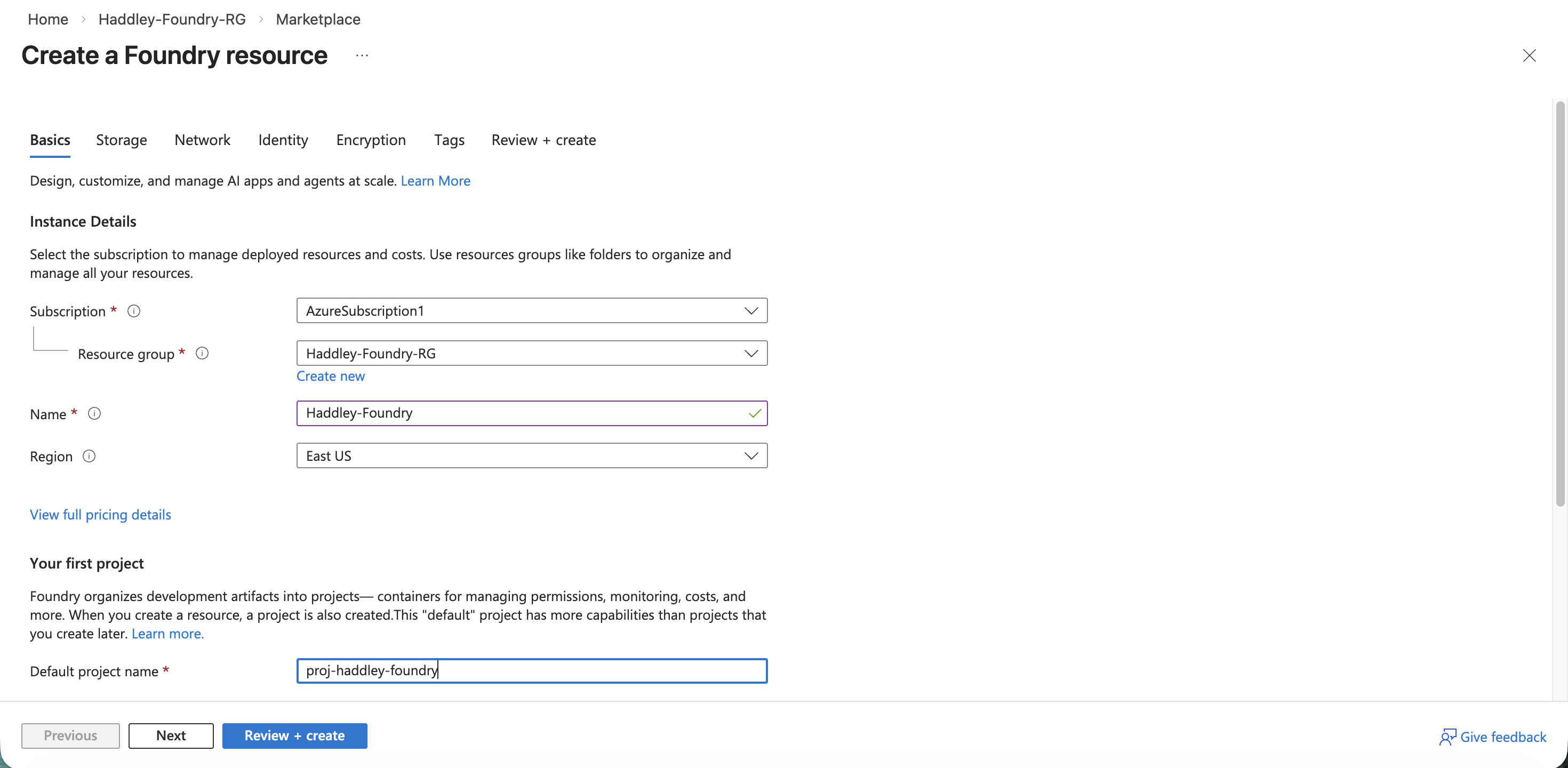
Task: Open the Identity tab
Action: coord(283,140)
